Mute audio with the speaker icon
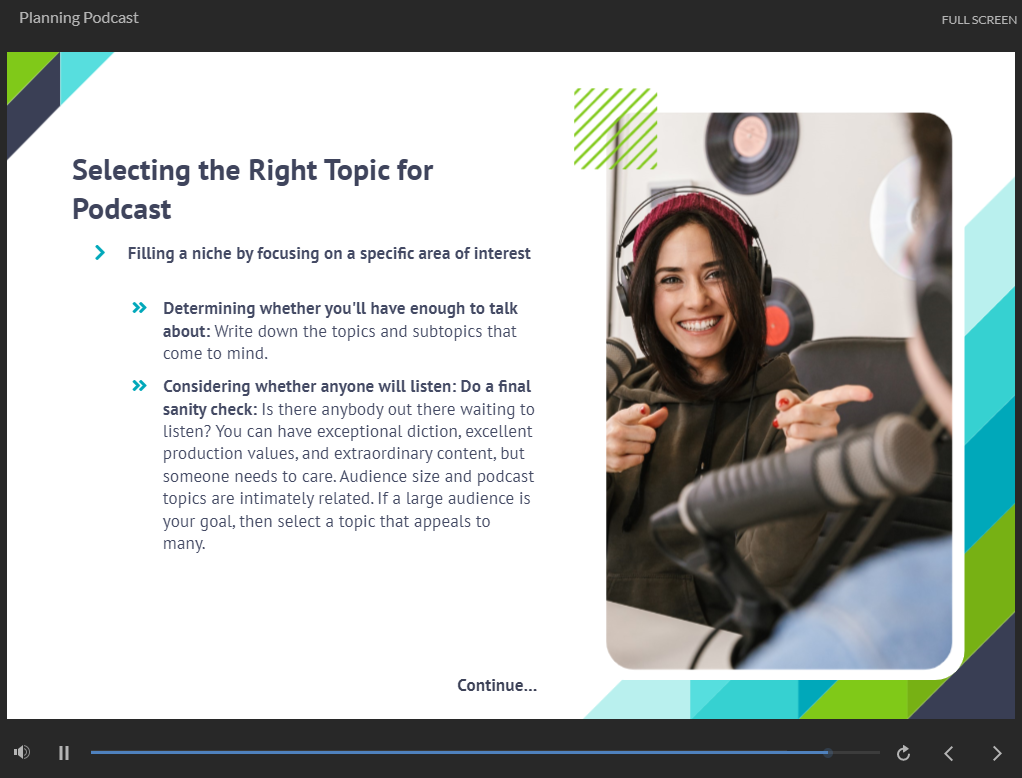The width and height of the screenshot is (1022, 778). (22, 752)
